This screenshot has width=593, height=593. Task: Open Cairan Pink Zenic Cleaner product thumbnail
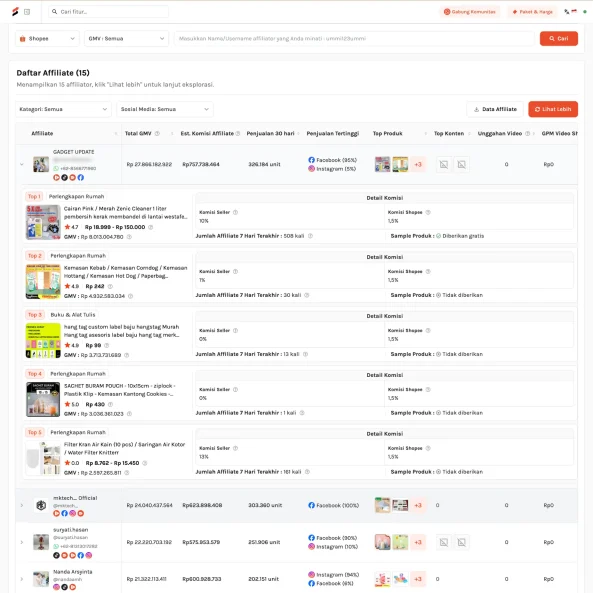[43, 222]
